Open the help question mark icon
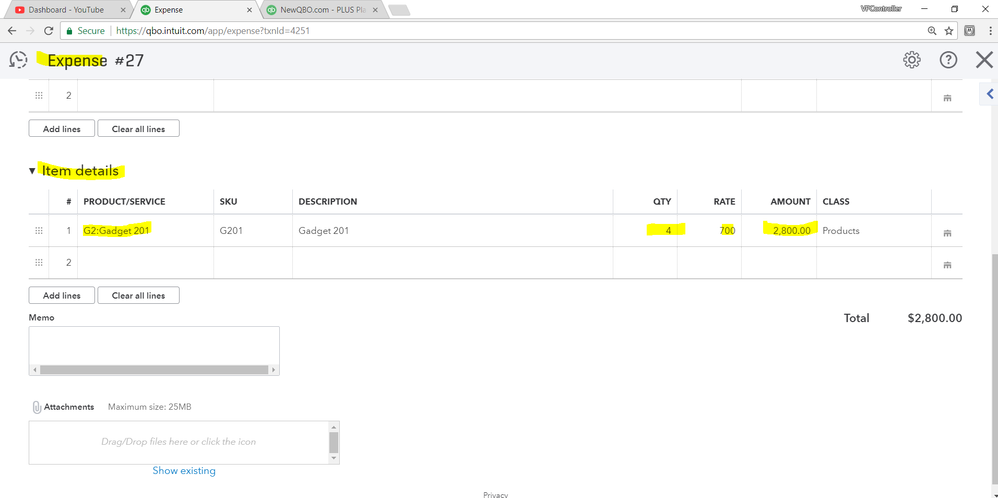 click(948, 60)
